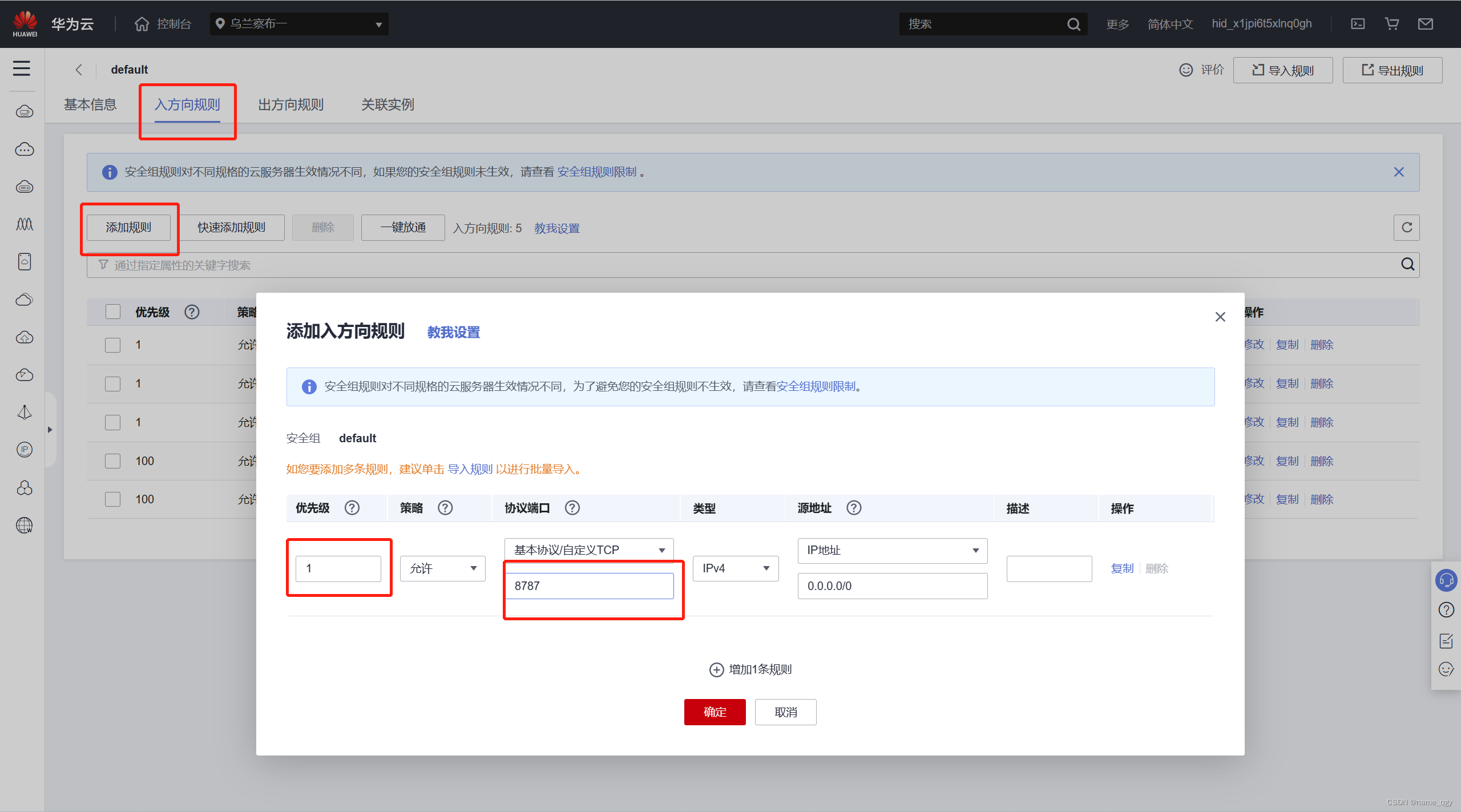Screen dimensions: 1461x812
Task: Open 教我设置 link in dialog title
Action: coord(454,332)
